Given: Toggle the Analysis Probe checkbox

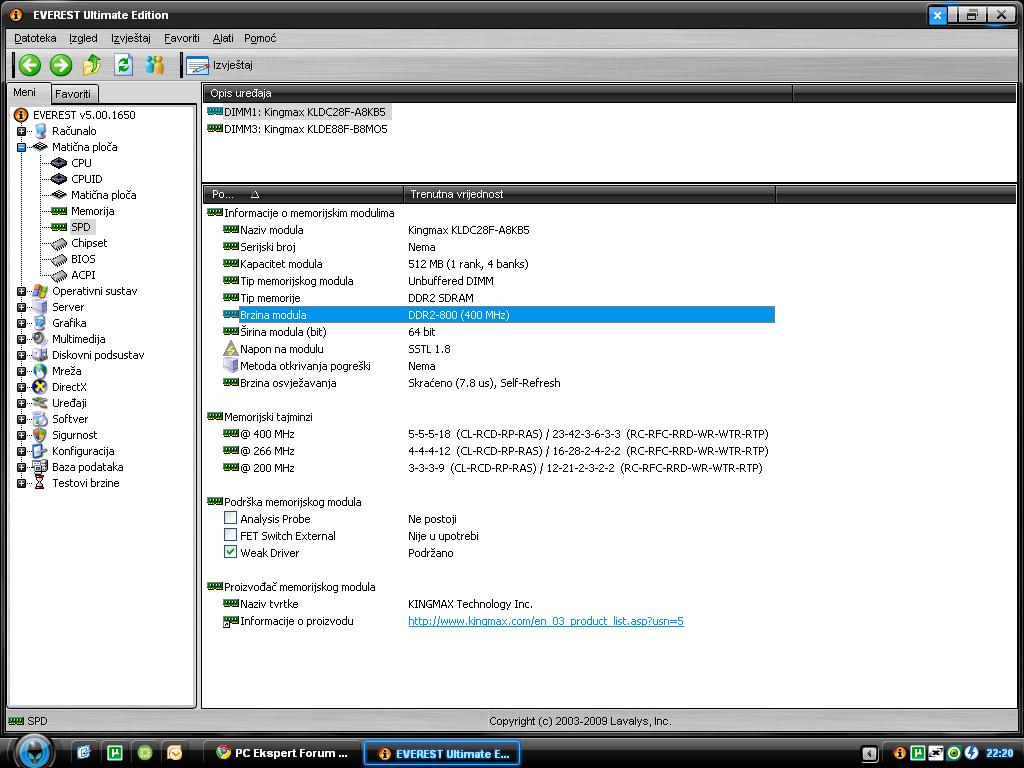Looking at the screenshot, I should (231, 518).
